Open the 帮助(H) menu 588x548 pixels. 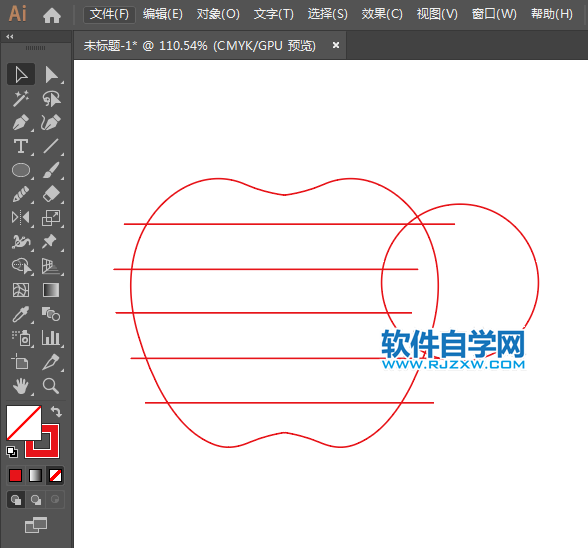point(552,15)
